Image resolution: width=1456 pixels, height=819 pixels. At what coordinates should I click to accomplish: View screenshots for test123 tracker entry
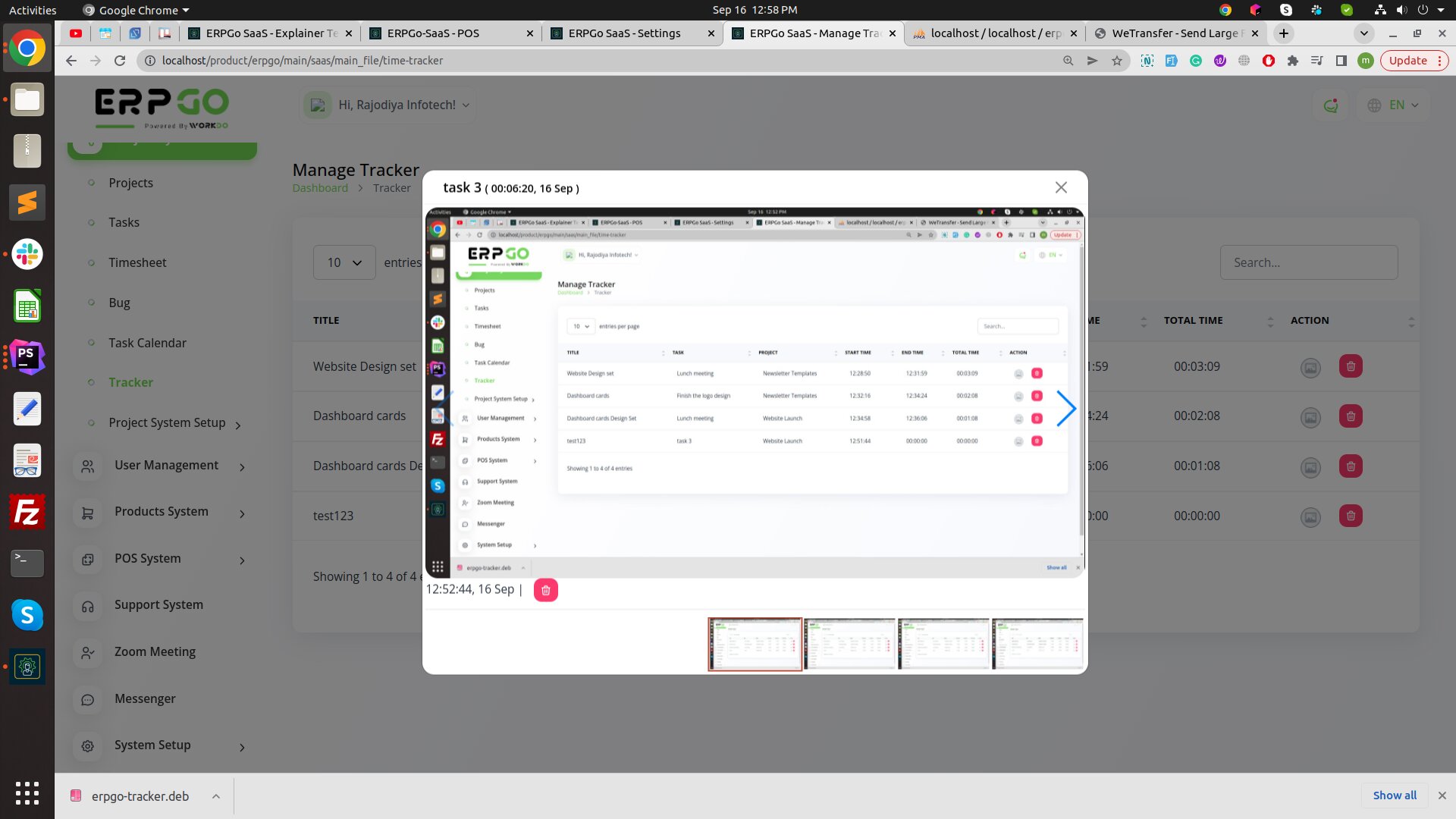click(x=1310, y=517)
